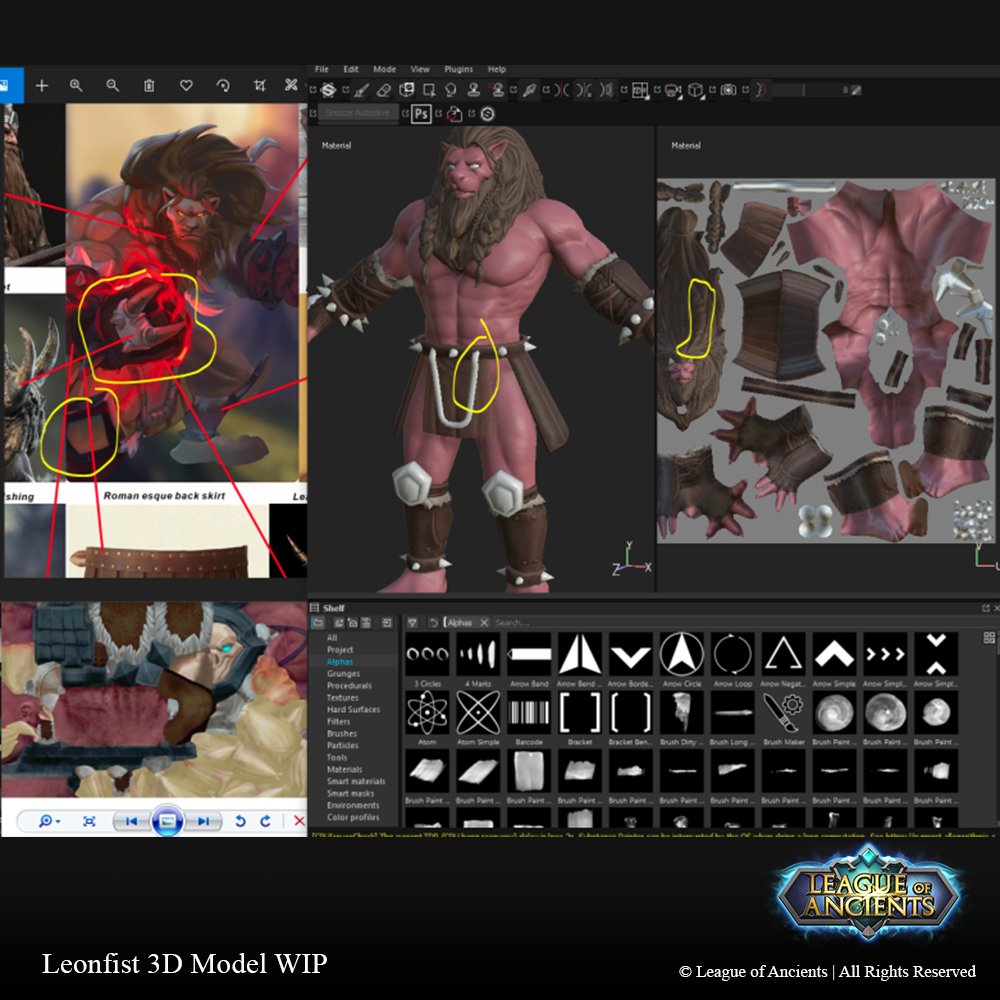1000x1000 pixels.
Task: Click the rotate icon in the photo viewer
Action: [x=223, y=85]
